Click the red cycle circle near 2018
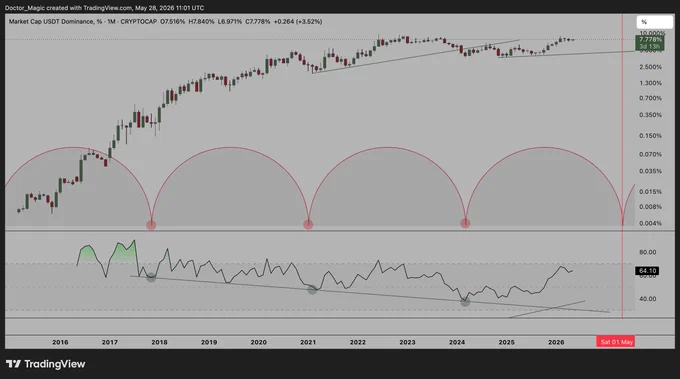 point(151,225)
